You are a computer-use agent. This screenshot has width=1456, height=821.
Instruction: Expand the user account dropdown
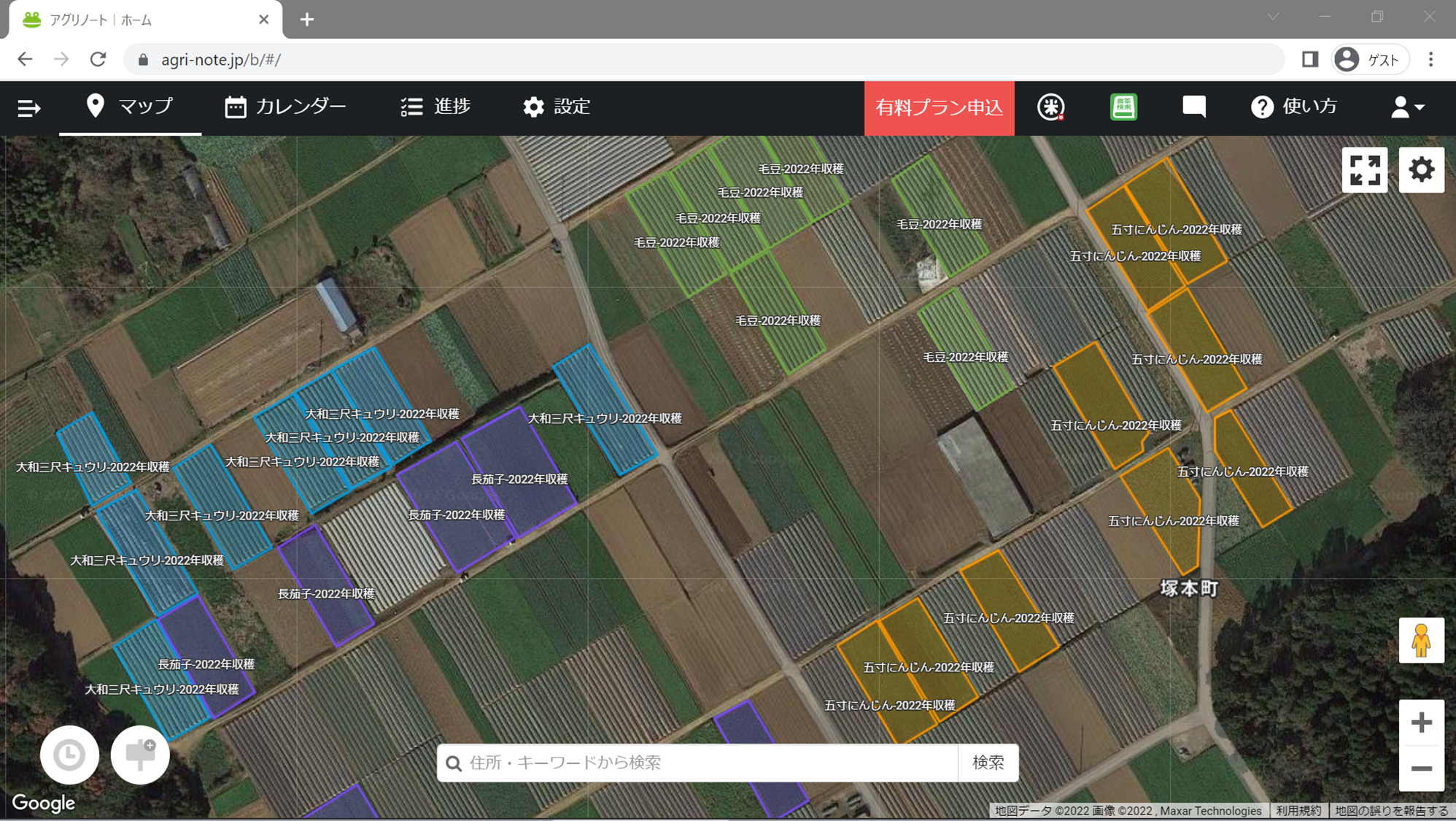click(1407, 107)
